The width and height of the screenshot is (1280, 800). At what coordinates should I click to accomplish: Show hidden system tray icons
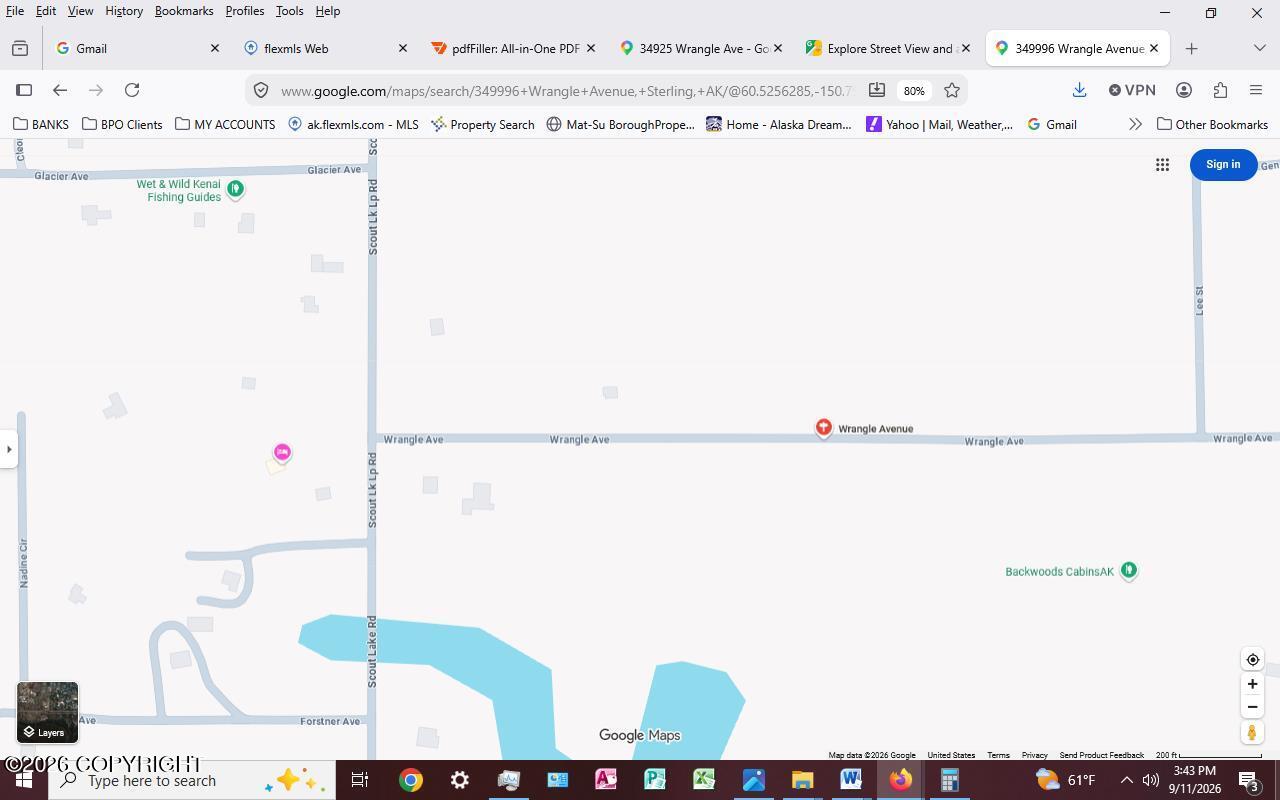tap(1126, 780)
